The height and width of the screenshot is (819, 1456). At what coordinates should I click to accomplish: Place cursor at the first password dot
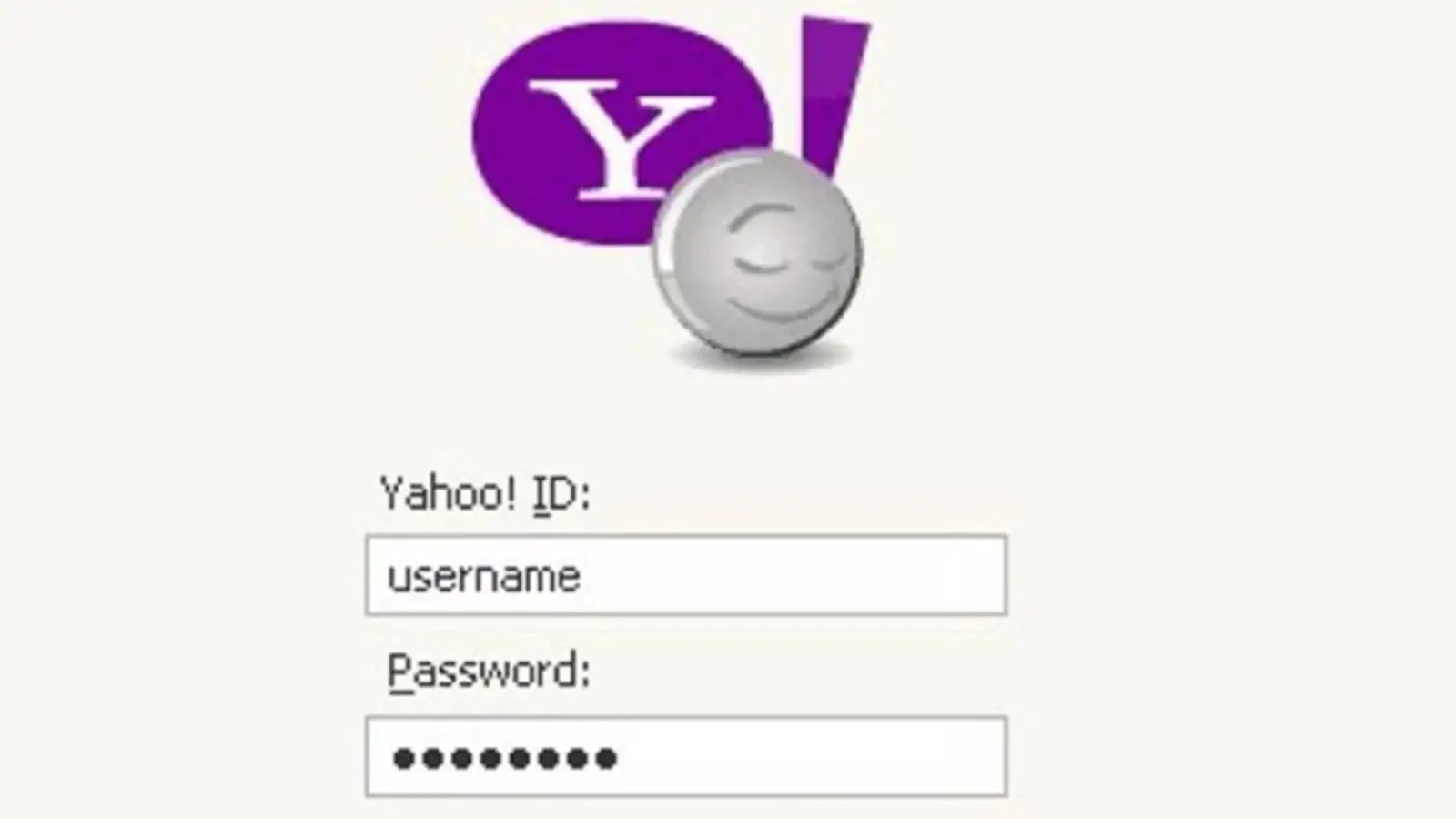pos(403,757)
